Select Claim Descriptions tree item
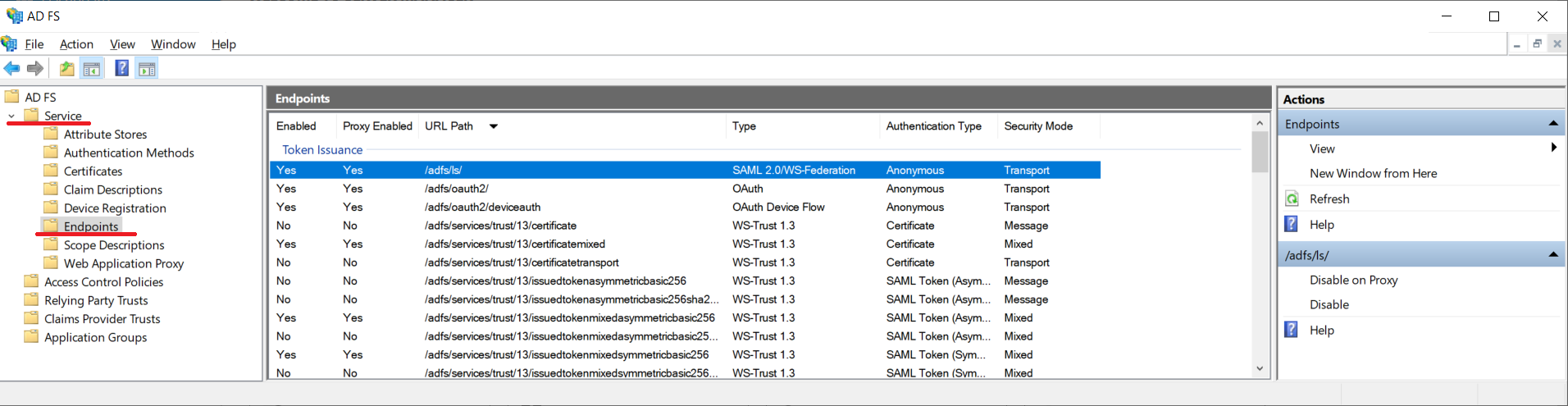The width and height of the screenshot is (1568, 406). coord(113,189)
